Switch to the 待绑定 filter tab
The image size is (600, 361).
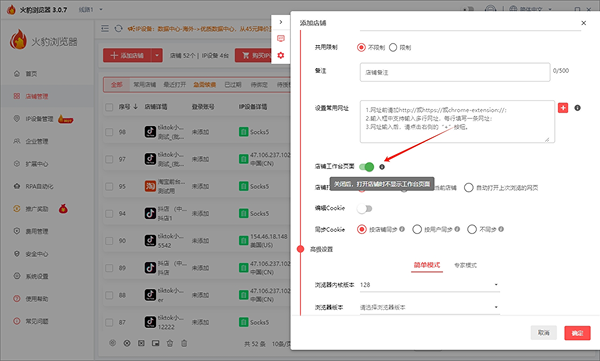pyautogui.click(x=259, y=85)
